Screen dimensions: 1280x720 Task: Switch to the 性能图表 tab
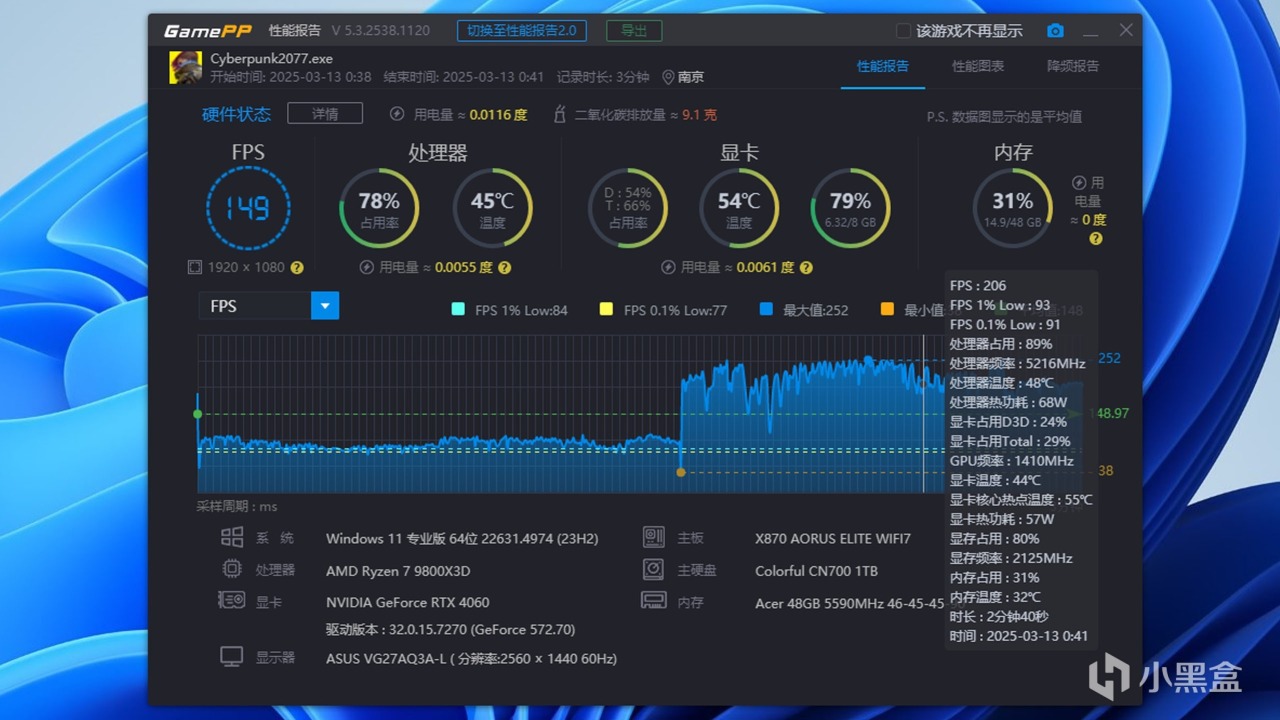pyautogui.click(x=978, y=66)
